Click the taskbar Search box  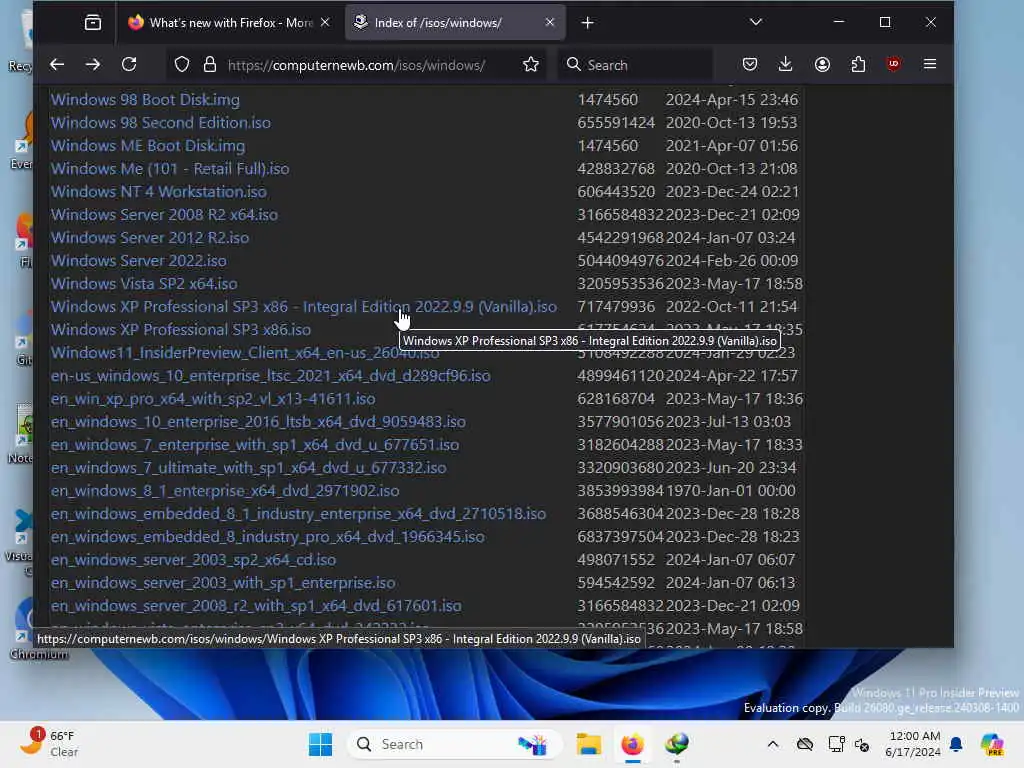(x=455, y=744)
